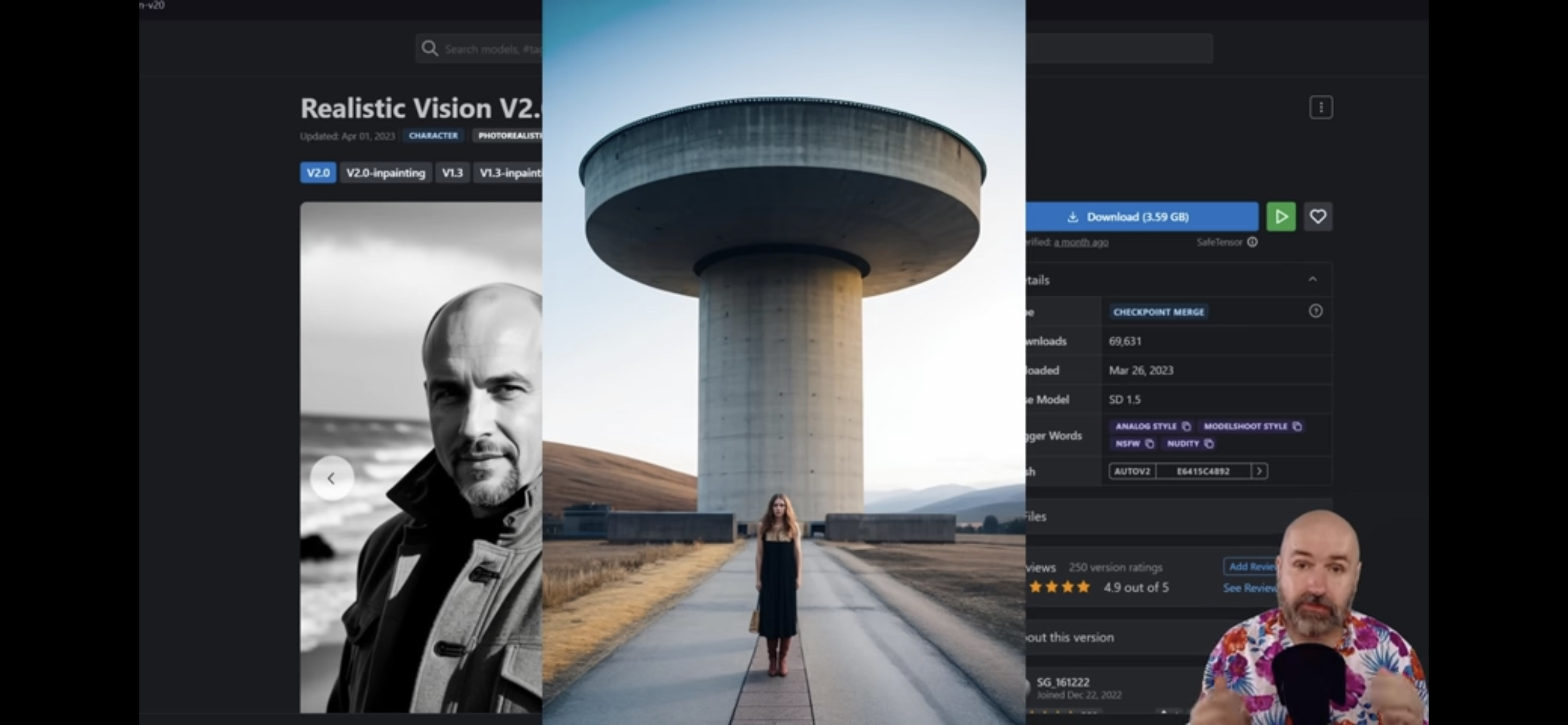Click the CHARACTER tag badge
Image resolution: width=1568 pixels, height=725 pixels.
[x=433, y=136]
